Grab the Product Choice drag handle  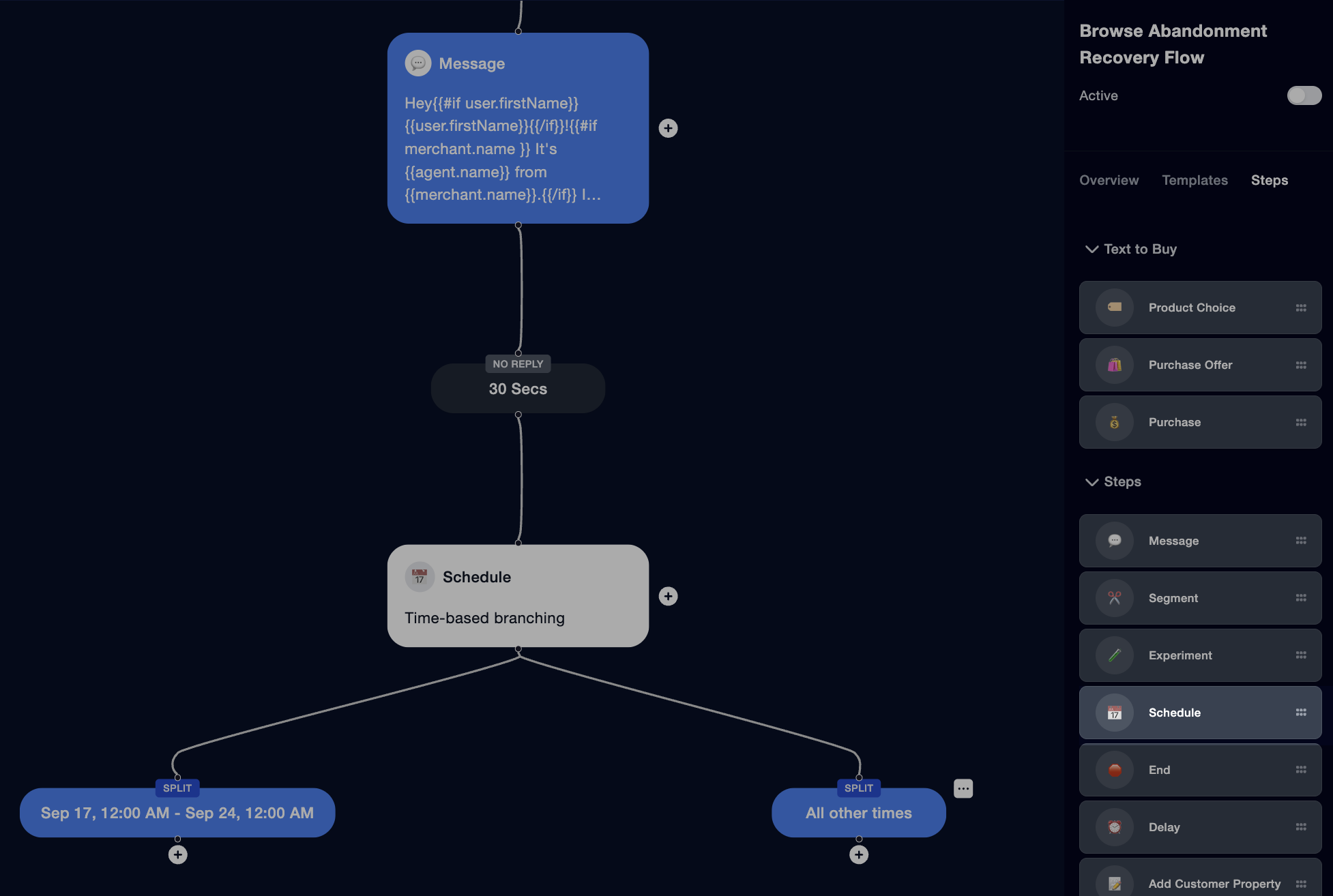[x=1301, y=308]
